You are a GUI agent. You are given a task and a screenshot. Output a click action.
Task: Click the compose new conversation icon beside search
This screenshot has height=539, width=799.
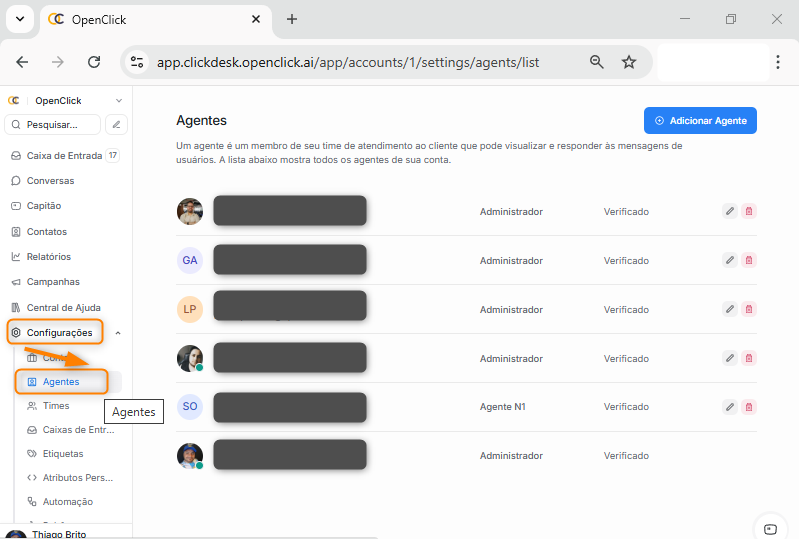tap(117, 125)
